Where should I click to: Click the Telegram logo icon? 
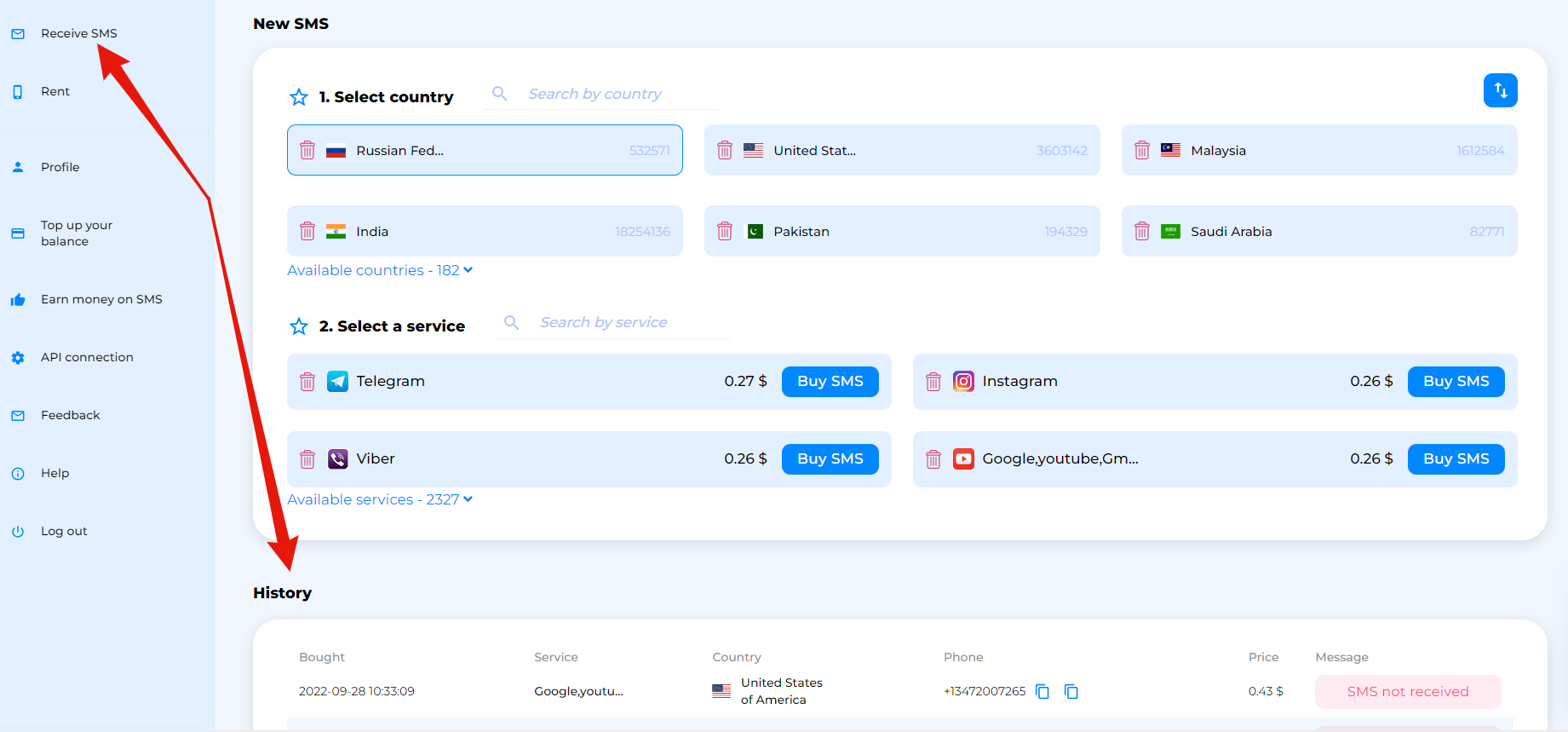click(x=337, y=382)
